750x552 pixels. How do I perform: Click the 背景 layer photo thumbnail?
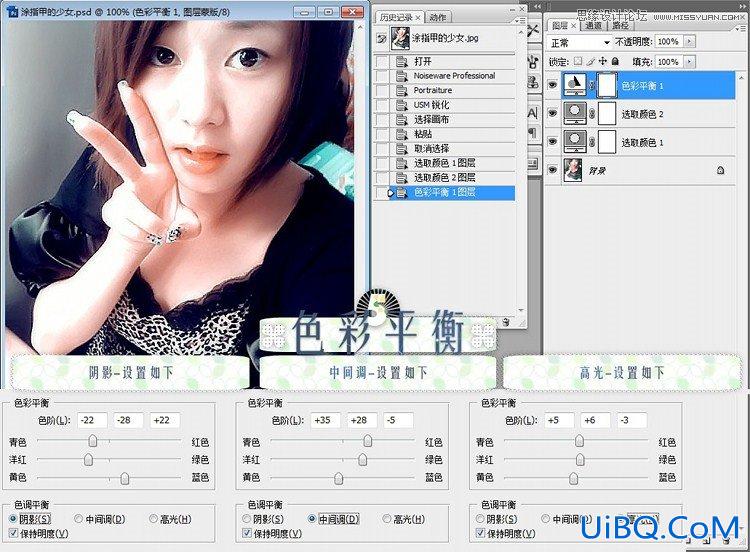point(573,170)
